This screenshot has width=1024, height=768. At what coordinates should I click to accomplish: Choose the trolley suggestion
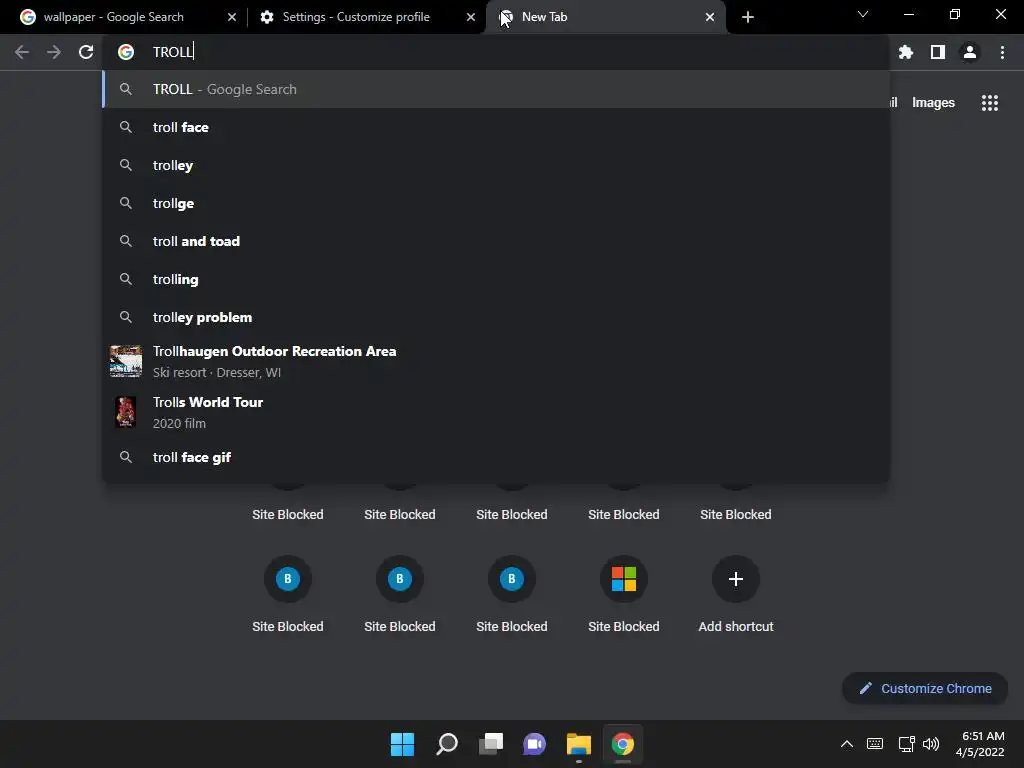pyautogui.click(x=496, y=165)
